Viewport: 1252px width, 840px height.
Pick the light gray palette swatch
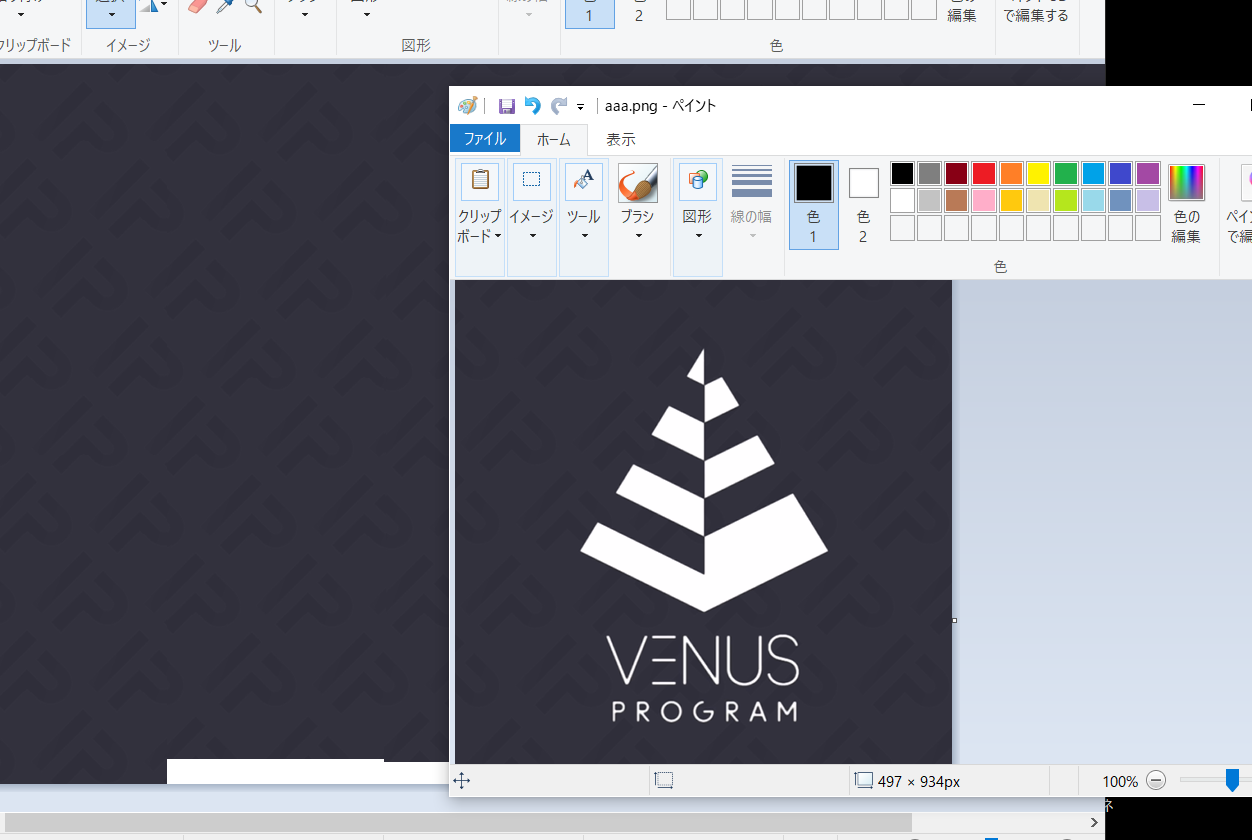[930, 201]
